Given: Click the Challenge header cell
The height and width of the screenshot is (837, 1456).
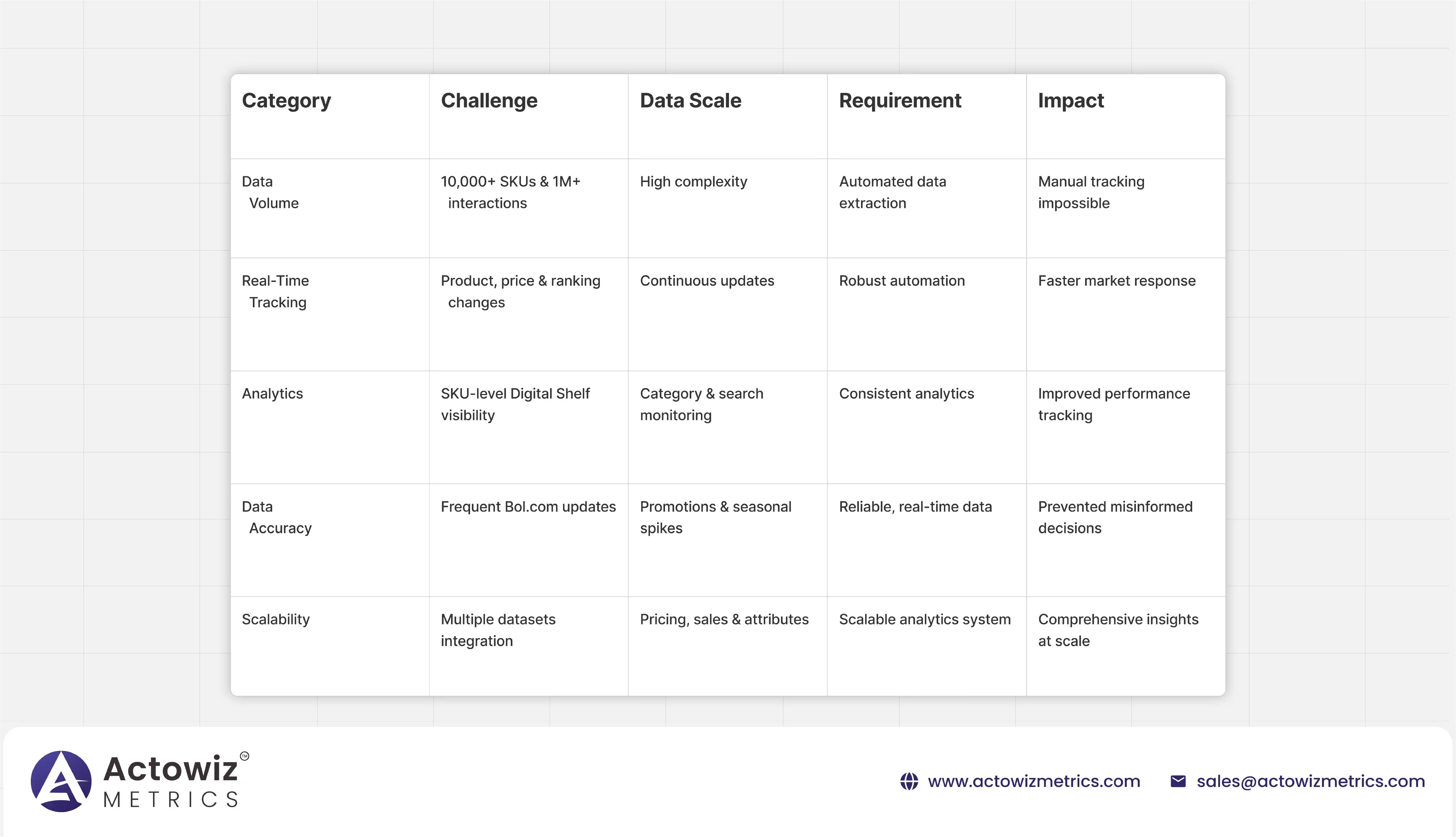Looking at the screenshot, I should 489,101.
